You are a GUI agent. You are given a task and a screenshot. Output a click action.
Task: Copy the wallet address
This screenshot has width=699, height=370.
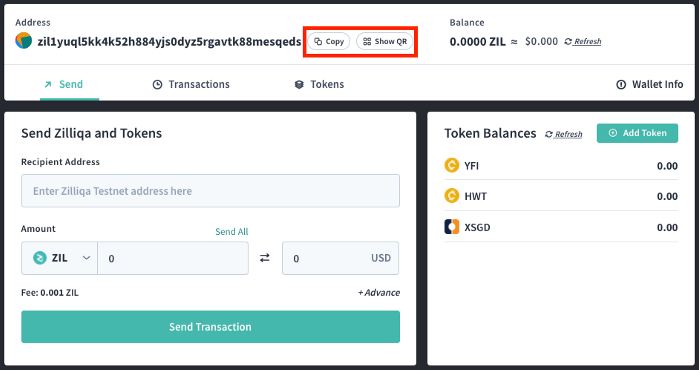tap(329, 41)
